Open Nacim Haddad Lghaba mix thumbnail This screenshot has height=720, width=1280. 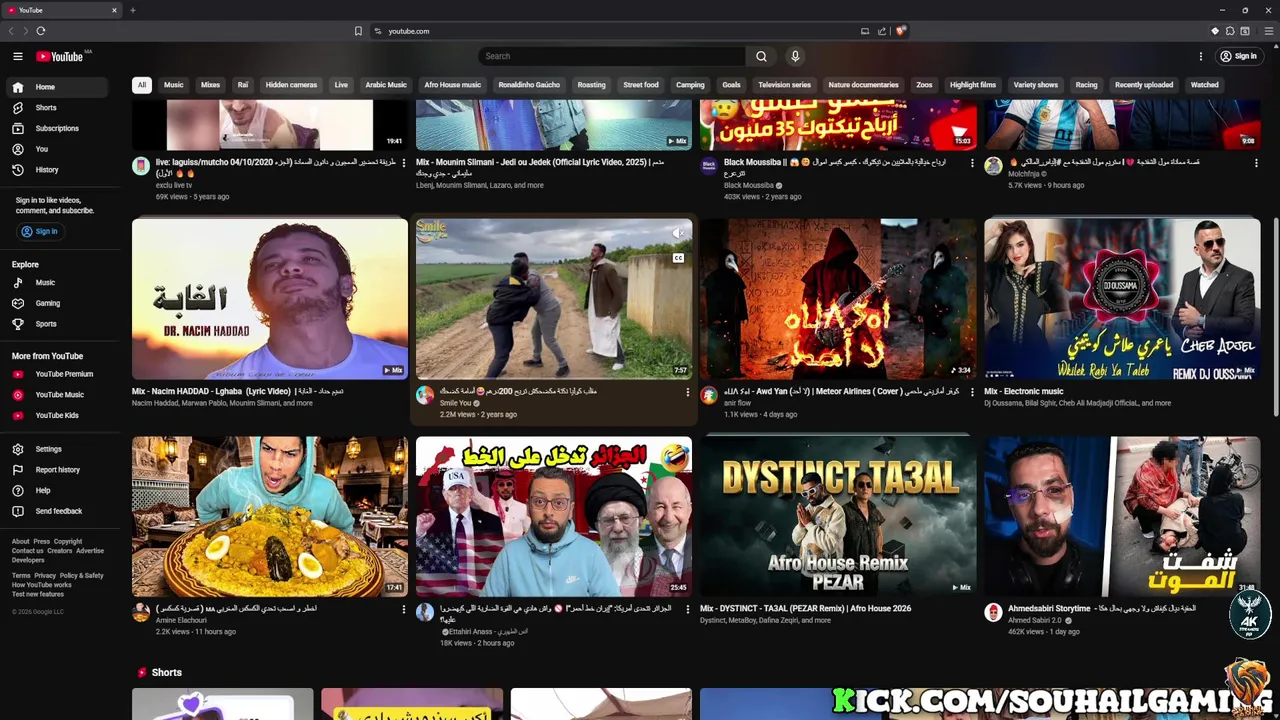point(270,298)
